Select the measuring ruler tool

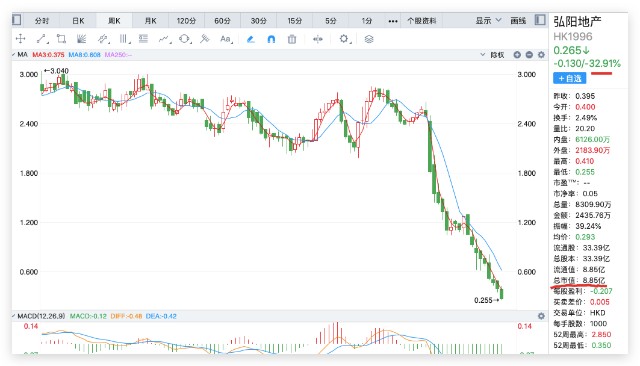204,39
